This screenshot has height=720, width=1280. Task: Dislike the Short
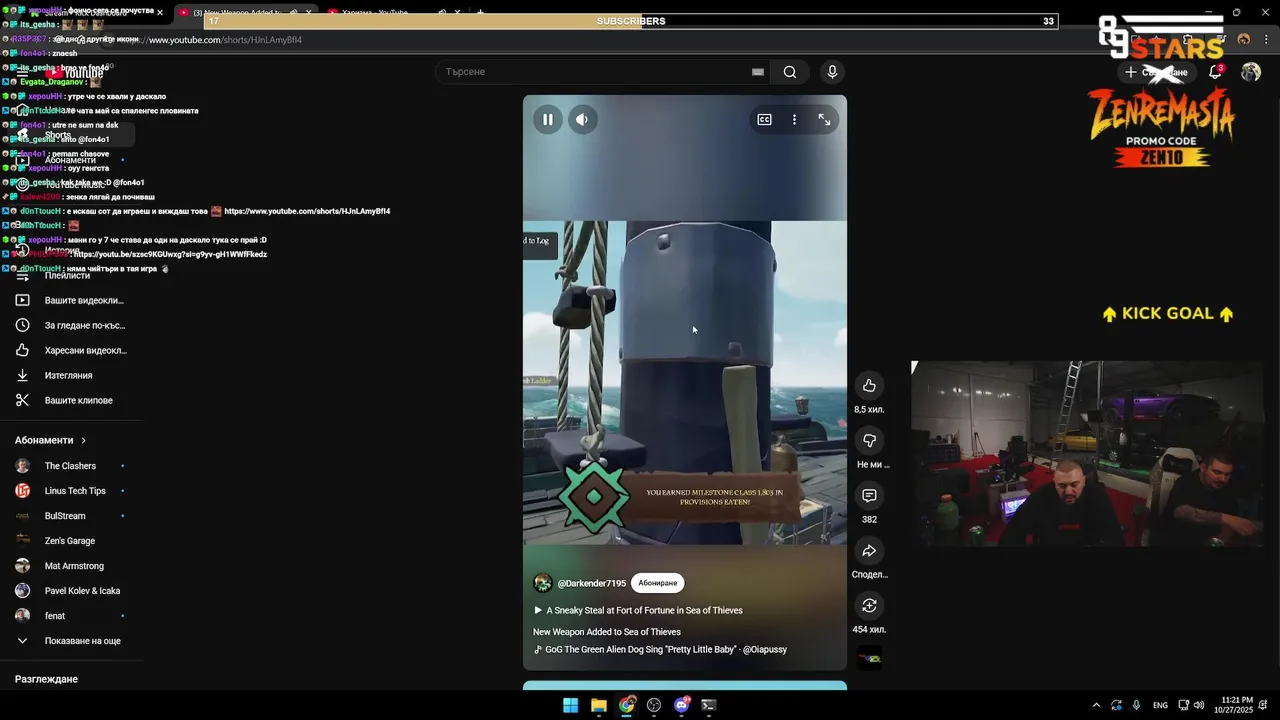869,441
